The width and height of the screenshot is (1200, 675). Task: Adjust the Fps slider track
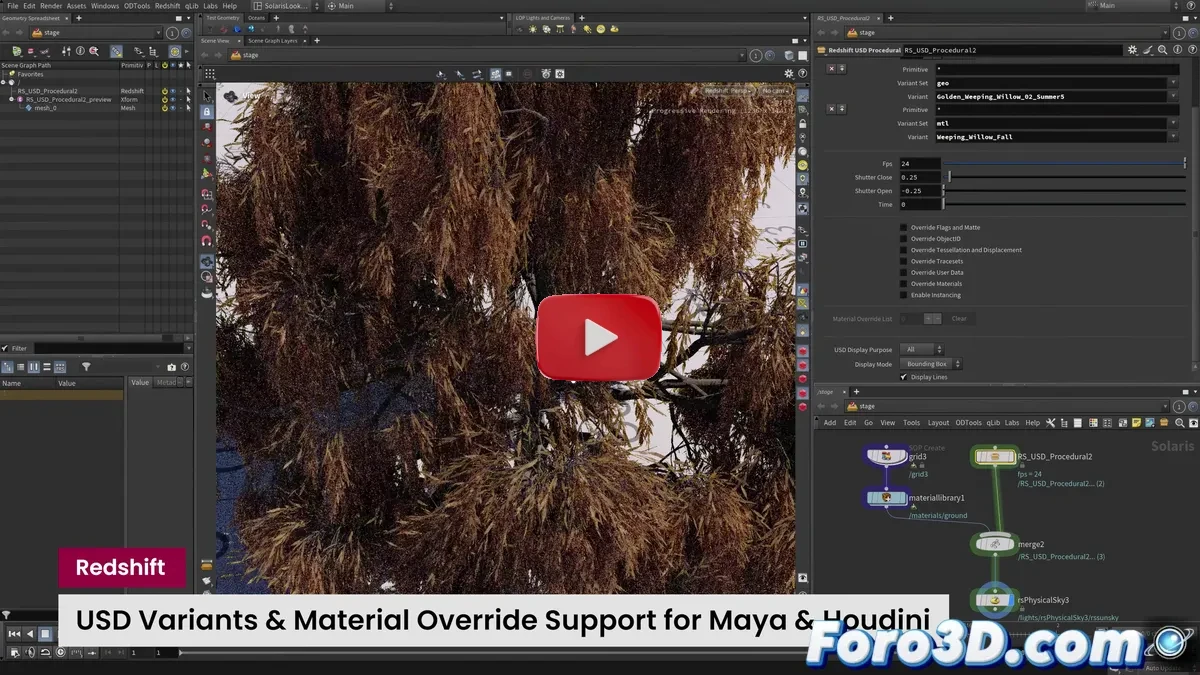1066,163
